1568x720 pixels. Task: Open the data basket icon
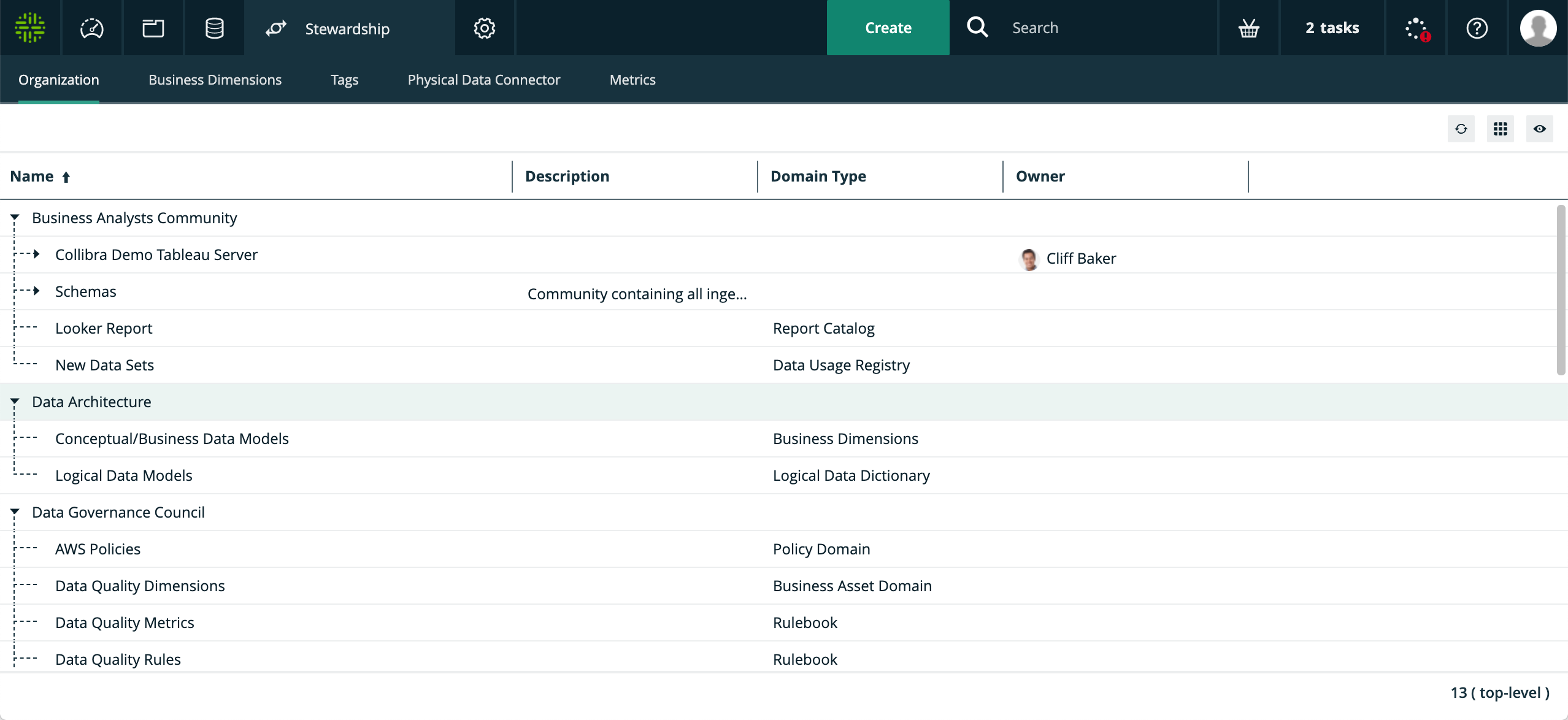tap(1248, 28)
